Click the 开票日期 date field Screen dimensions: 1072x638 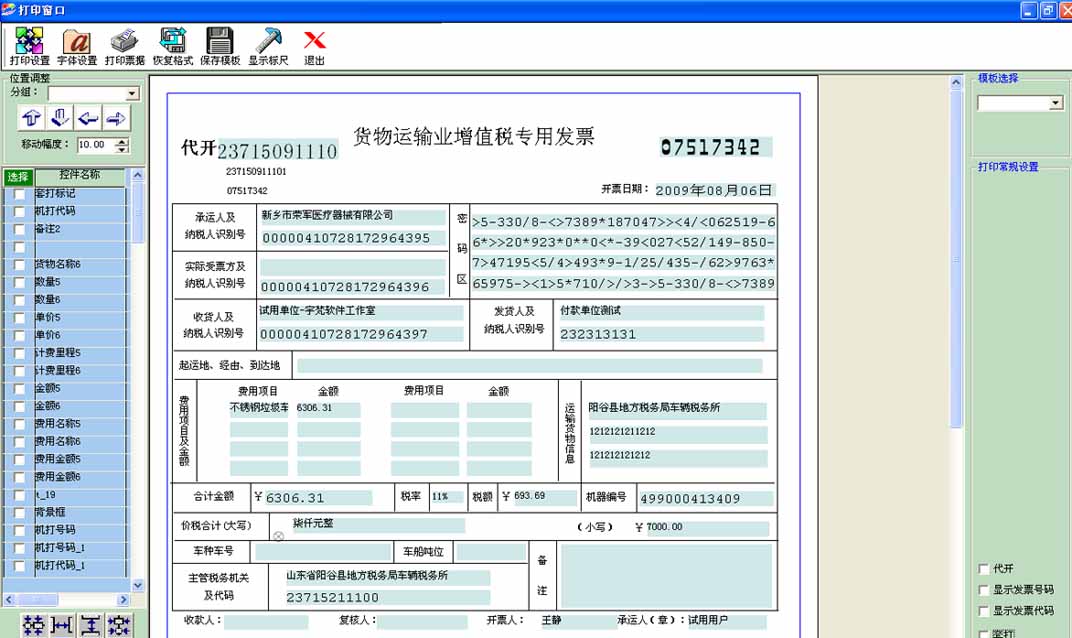pyautogui.click(x=714, y=190)
